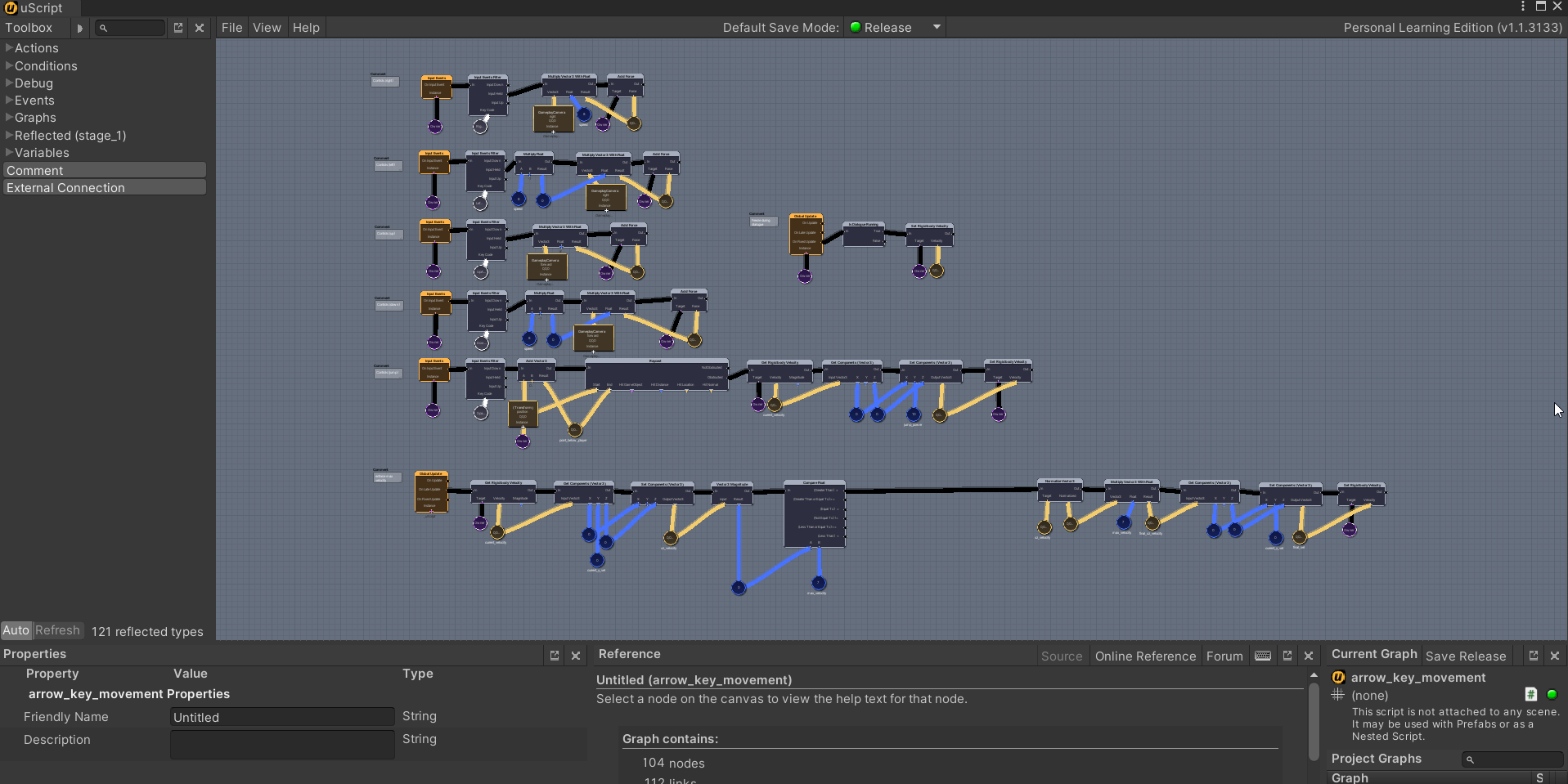Pop out the Toolbox panel
1568x784 pixels.
click(178, 28)
